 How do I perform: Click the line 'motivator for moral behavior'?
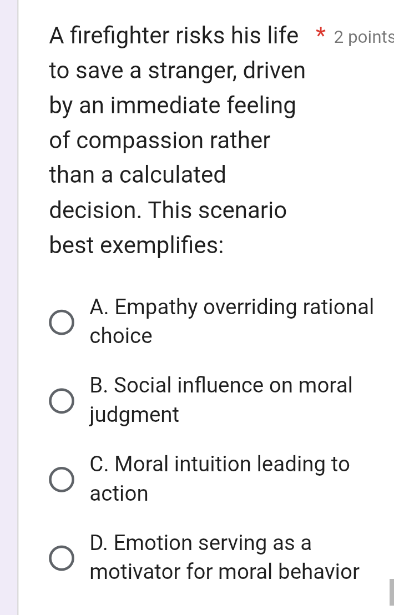[x=224, y=571]
